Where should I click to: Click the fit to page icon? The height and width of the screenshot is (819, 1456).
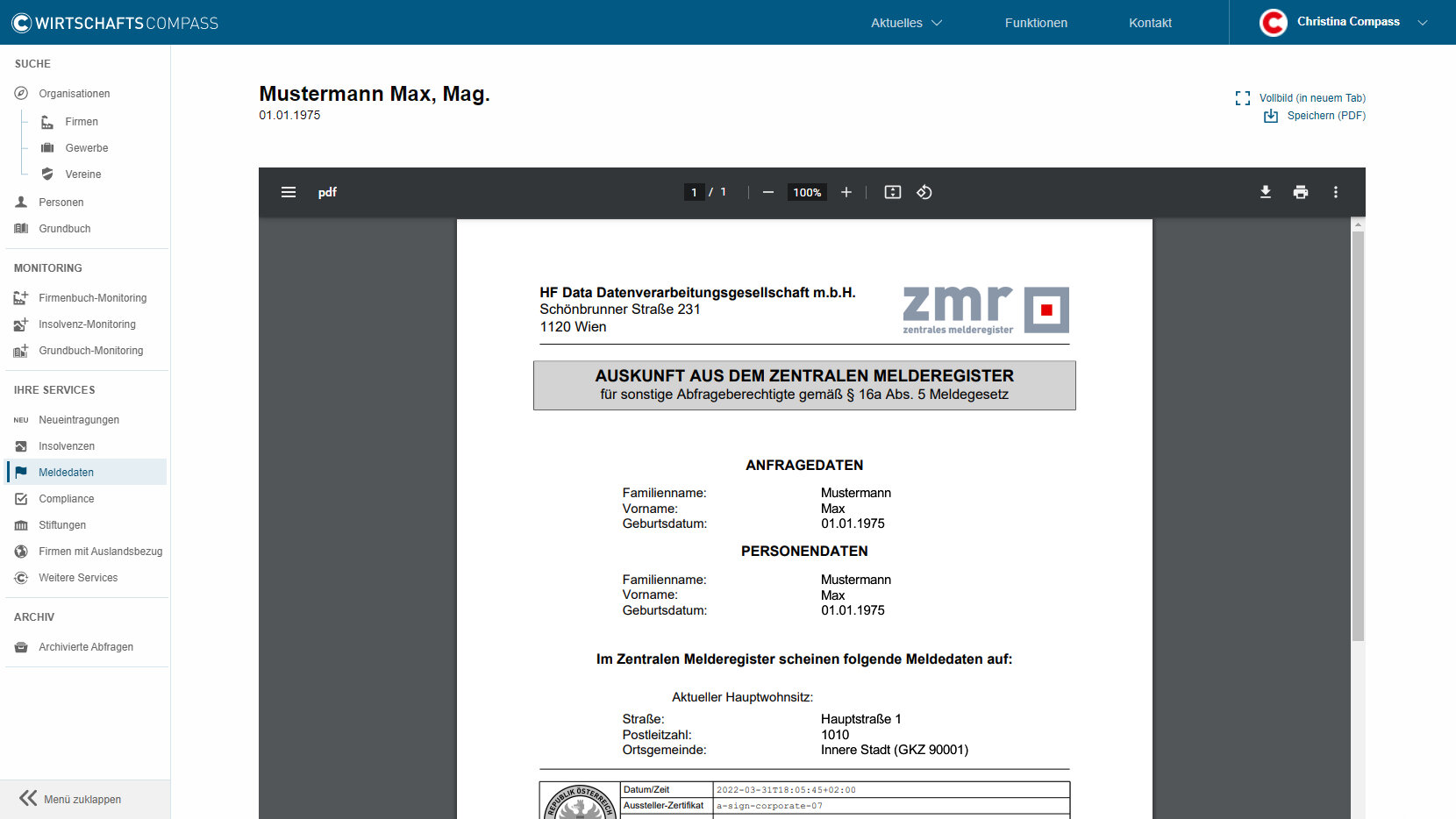click(x=892, y=192)
